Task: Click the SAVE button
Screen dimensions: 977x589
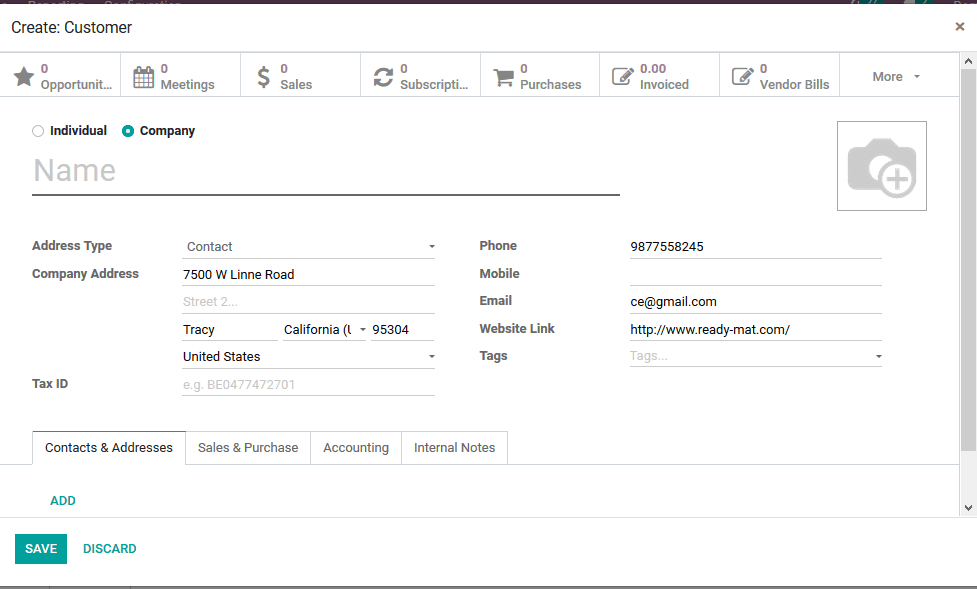Action: 41,548
